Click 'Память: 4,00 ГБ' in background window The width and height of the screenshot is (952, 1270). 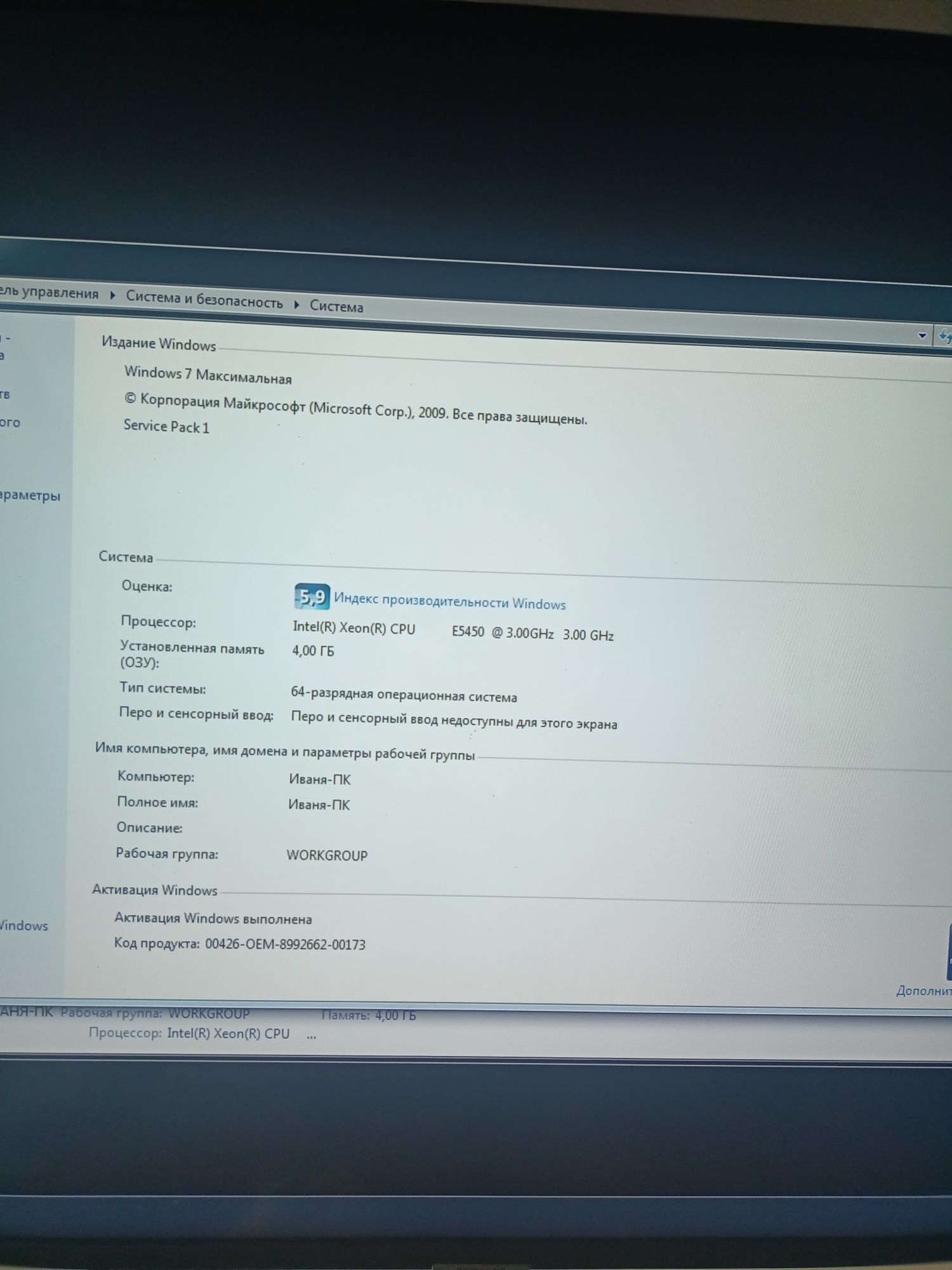pyautogui.click(x=369, y=1015)
